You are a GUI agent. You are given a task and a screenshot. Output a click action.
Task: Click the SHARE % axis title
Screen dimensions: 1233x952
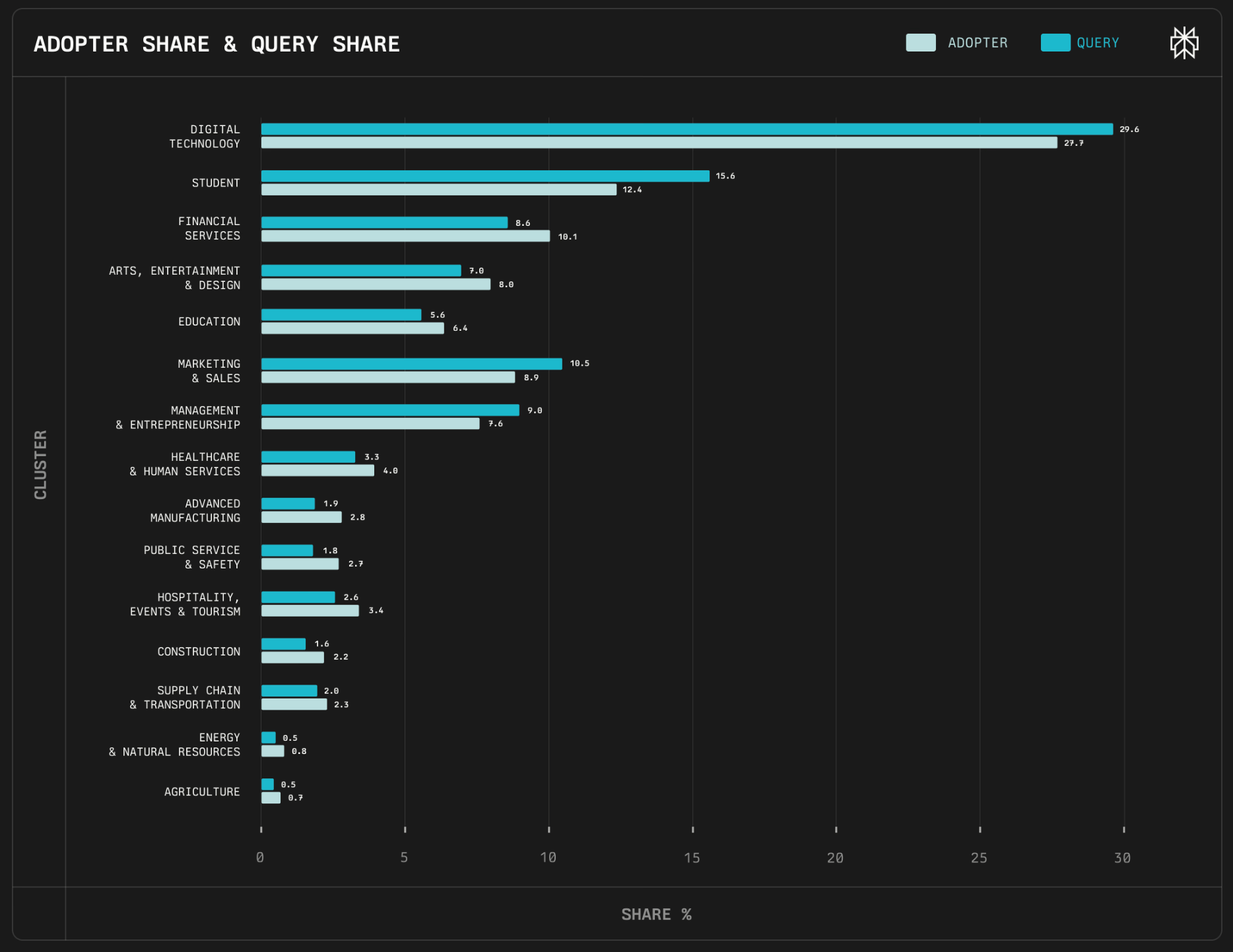656,914
